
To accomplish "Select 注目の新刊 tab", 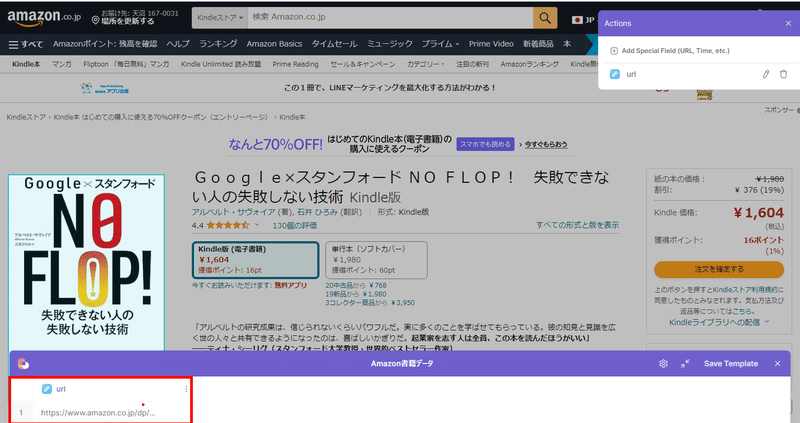I will point(472,64).
